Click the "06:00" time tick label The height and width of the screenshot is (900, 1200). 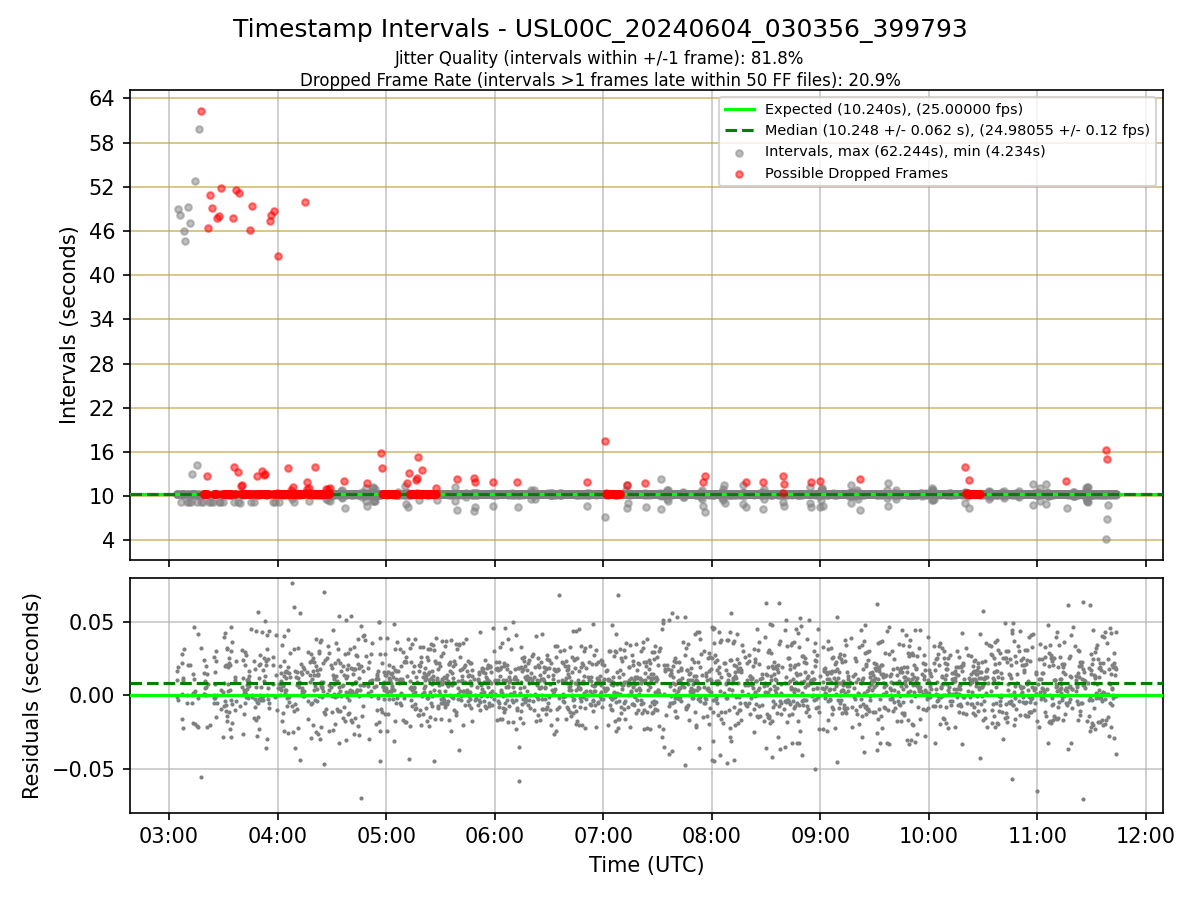pyautogui.click(x=494, y=833)
